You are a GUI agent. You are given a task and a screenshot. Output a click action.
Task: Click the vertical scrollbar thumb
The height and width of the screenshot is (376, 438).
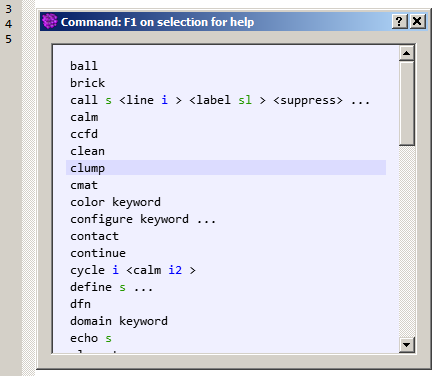406,103
